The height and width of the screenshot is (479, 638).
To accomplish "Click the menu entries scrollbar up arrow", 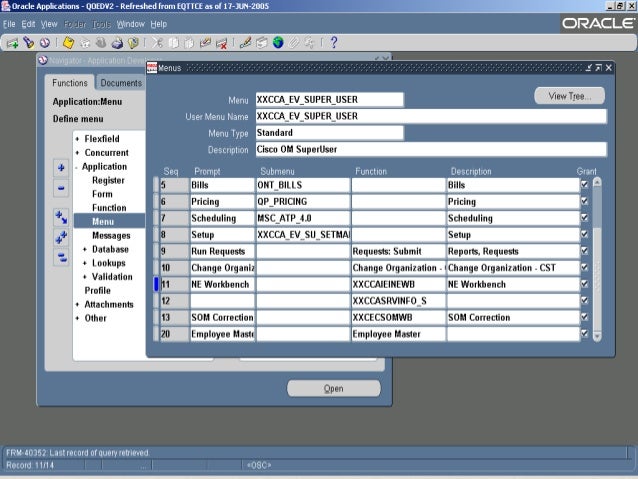I will pos(597,182).
